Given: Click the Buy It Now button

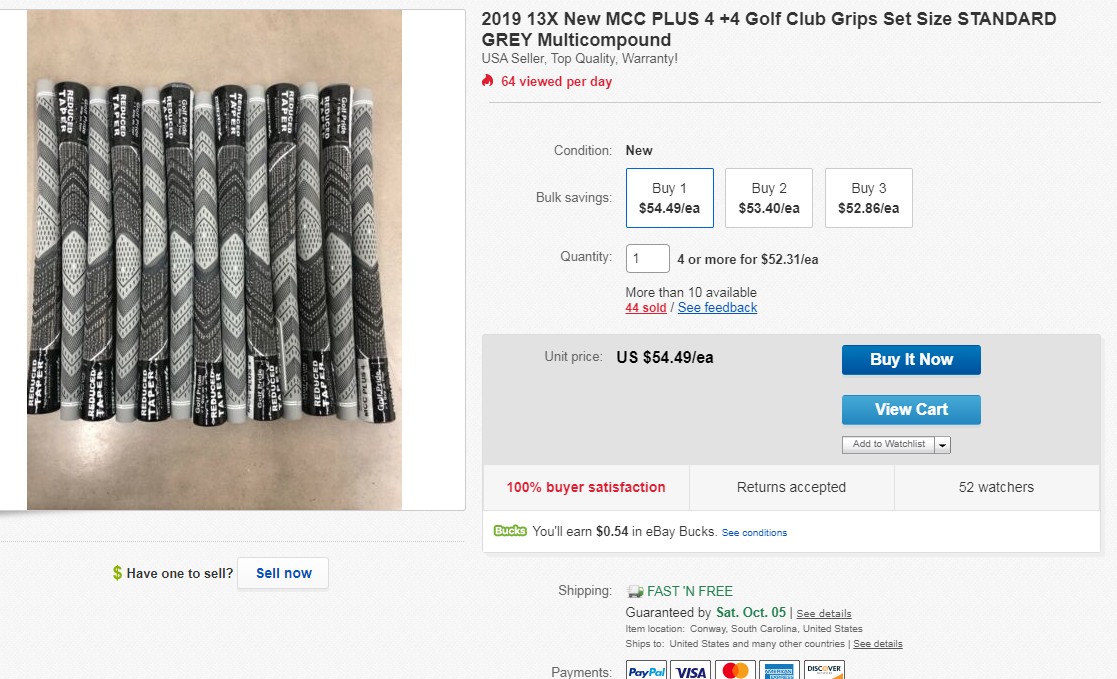Looking at the screenshot, I should (x=911, y=360).
